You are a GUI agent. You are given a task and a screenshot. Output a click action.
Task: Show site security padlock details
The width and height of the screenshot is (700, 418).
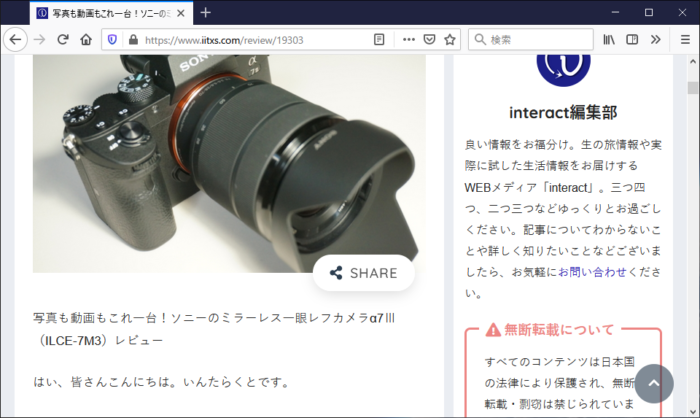(x=133, y=40)
